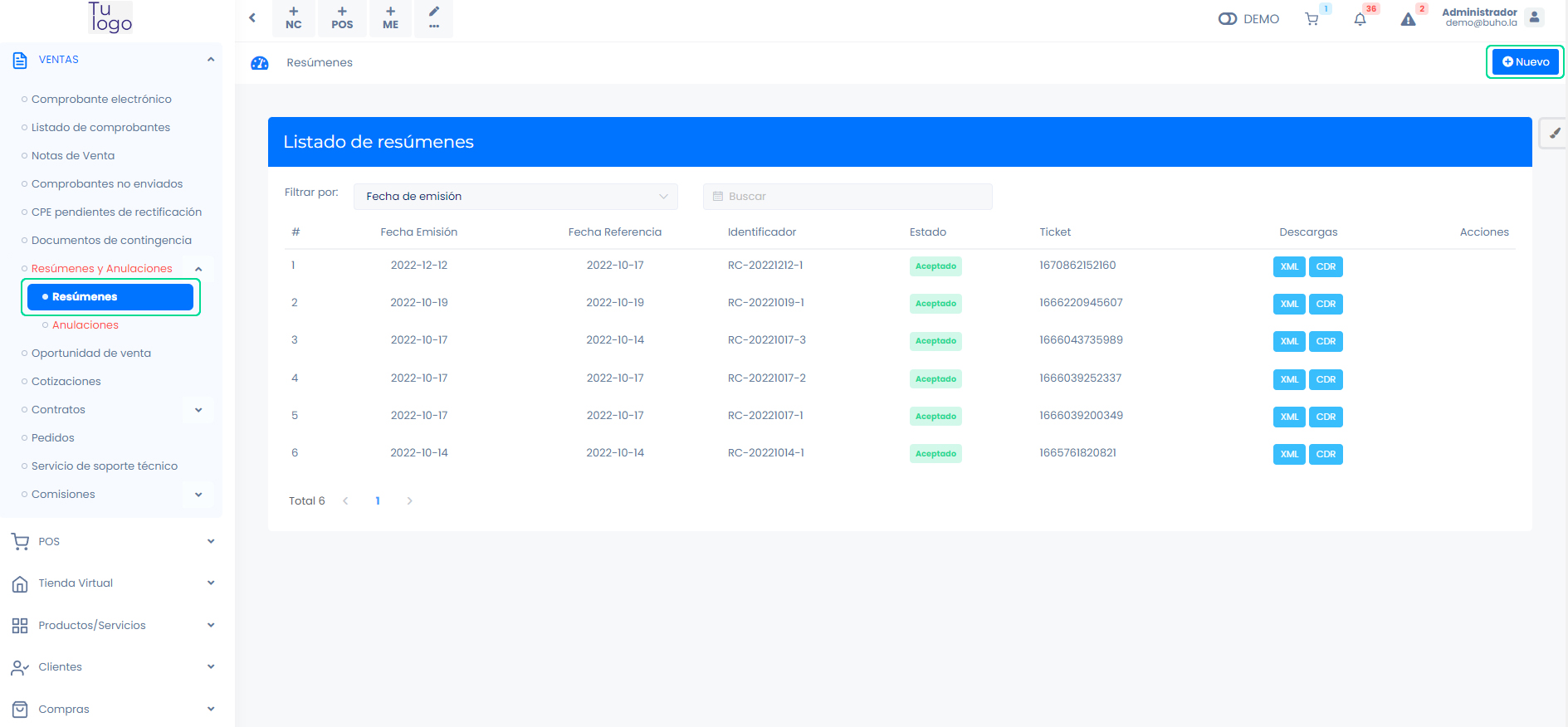Click the POS quick-add shortcut
This screenshot has width=1568, height=727.
pyautogui.click(x=342, y=18)
